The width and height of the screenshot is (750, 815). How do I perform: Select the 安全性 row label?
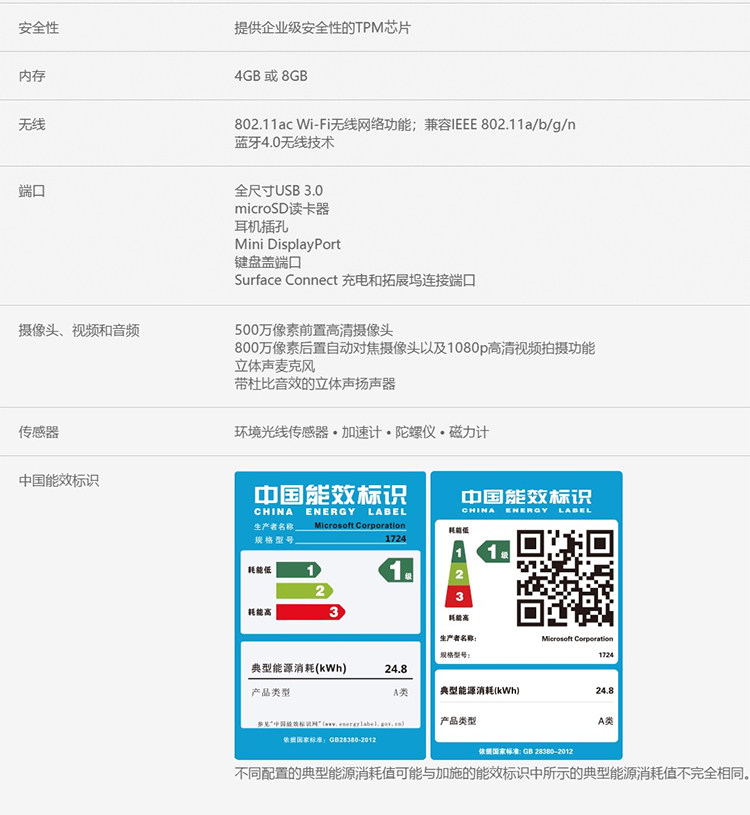(38, 28)
